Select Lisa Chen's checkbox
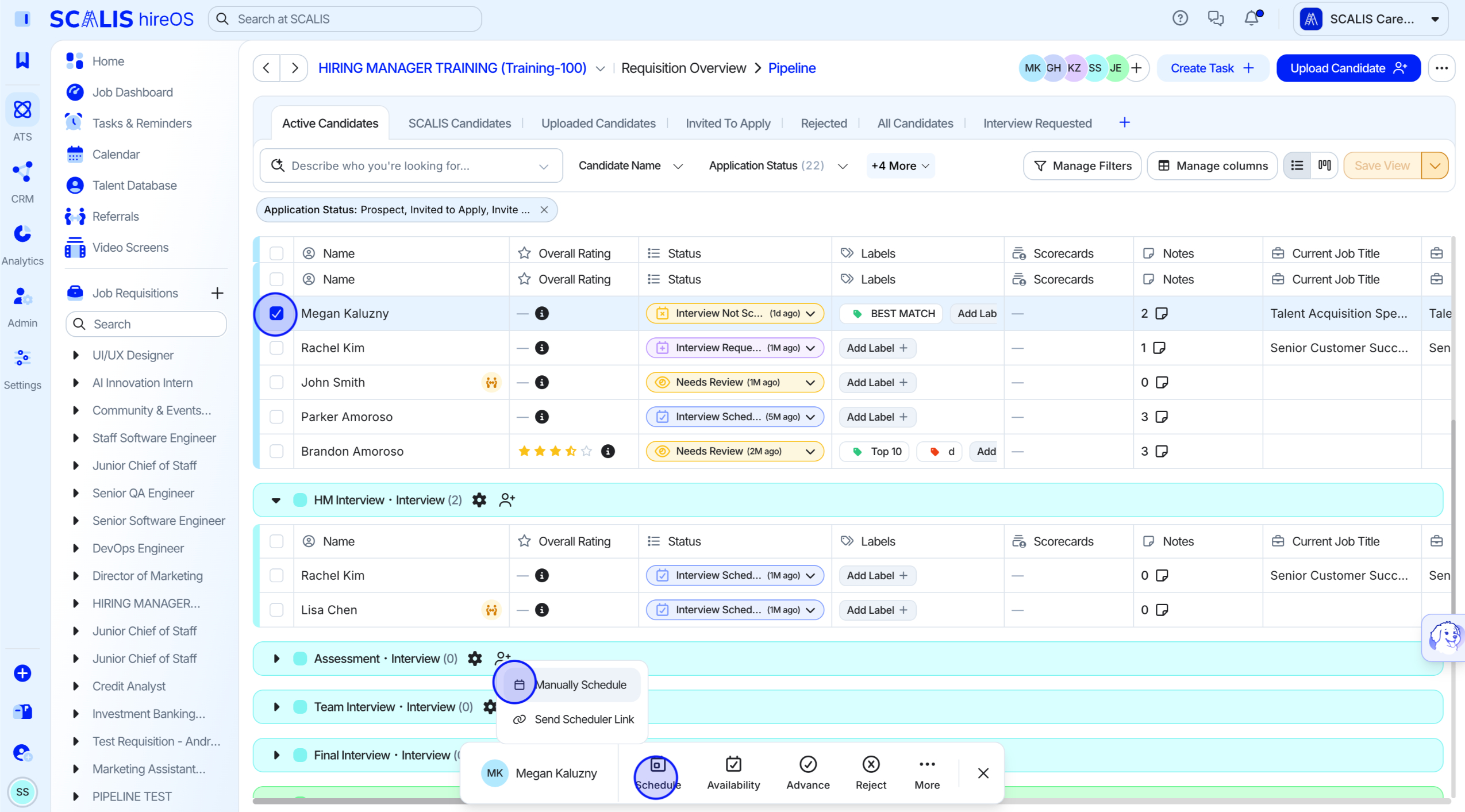The width and height of the screenshot is (1465, 812). (276, 610)
